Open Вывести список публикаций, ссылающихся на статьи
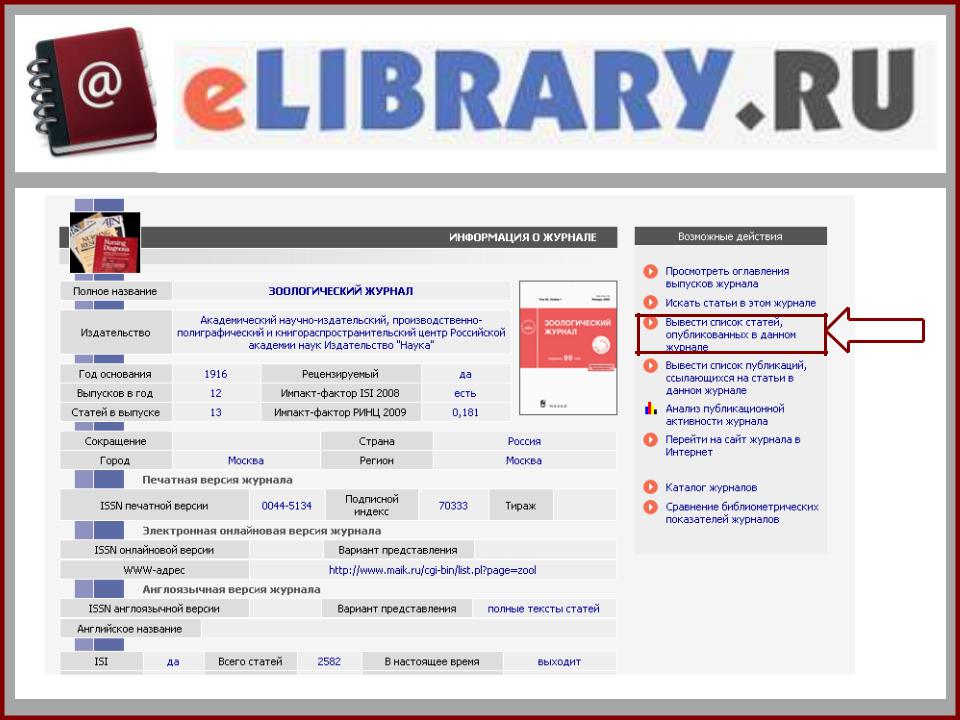The width and height of the screenshot is (960, 720). click(735, 378)
